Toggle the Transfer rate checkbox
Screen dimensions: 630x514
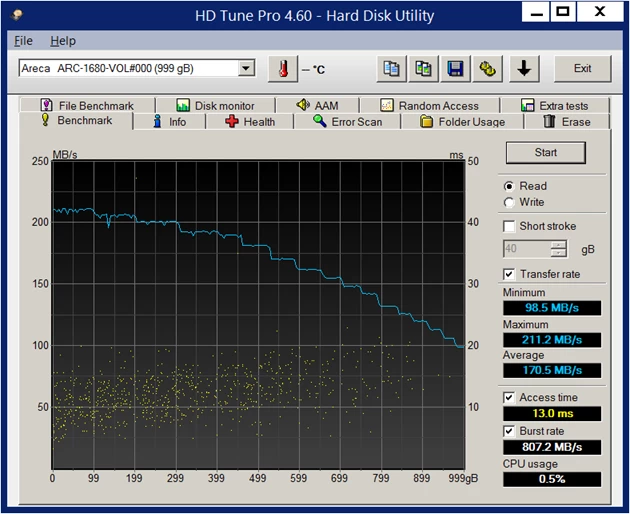(x=509, y=274)
